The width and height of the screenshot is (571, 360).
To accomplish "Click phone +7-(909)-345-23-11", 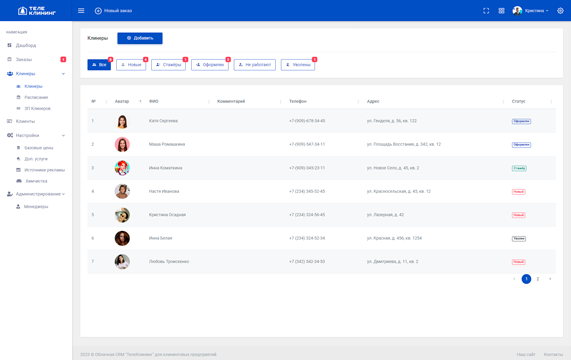I will coord(307,168).
